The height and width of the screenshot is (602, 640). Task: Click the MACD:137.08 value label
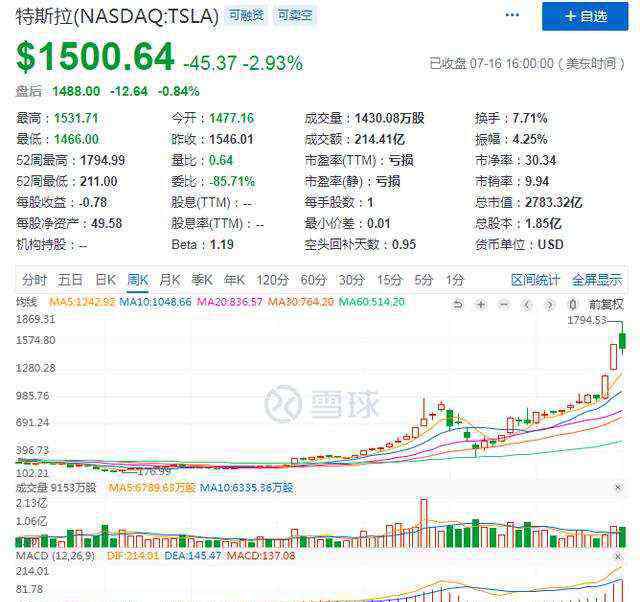click(261, 556)
